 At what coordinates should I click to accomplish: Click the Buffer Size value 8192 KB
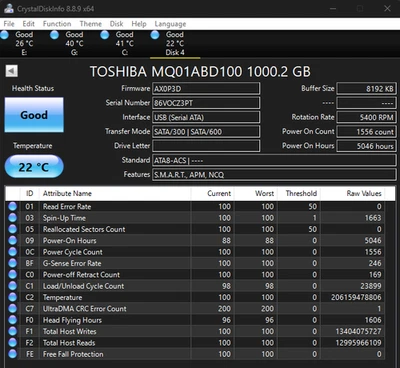tap(366, 89)
